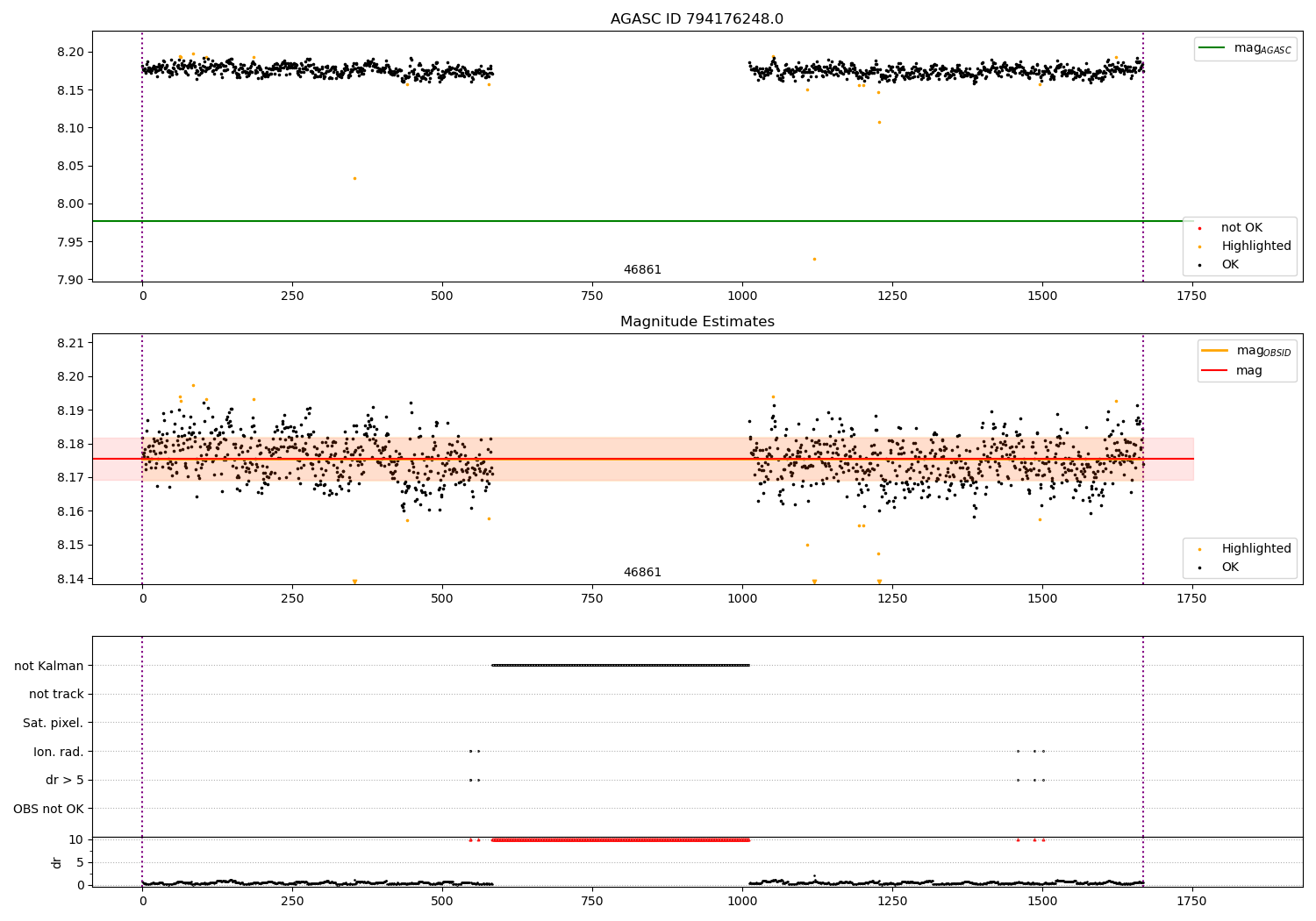Click the 'Magnitude Estimates' subplot title

697,322
